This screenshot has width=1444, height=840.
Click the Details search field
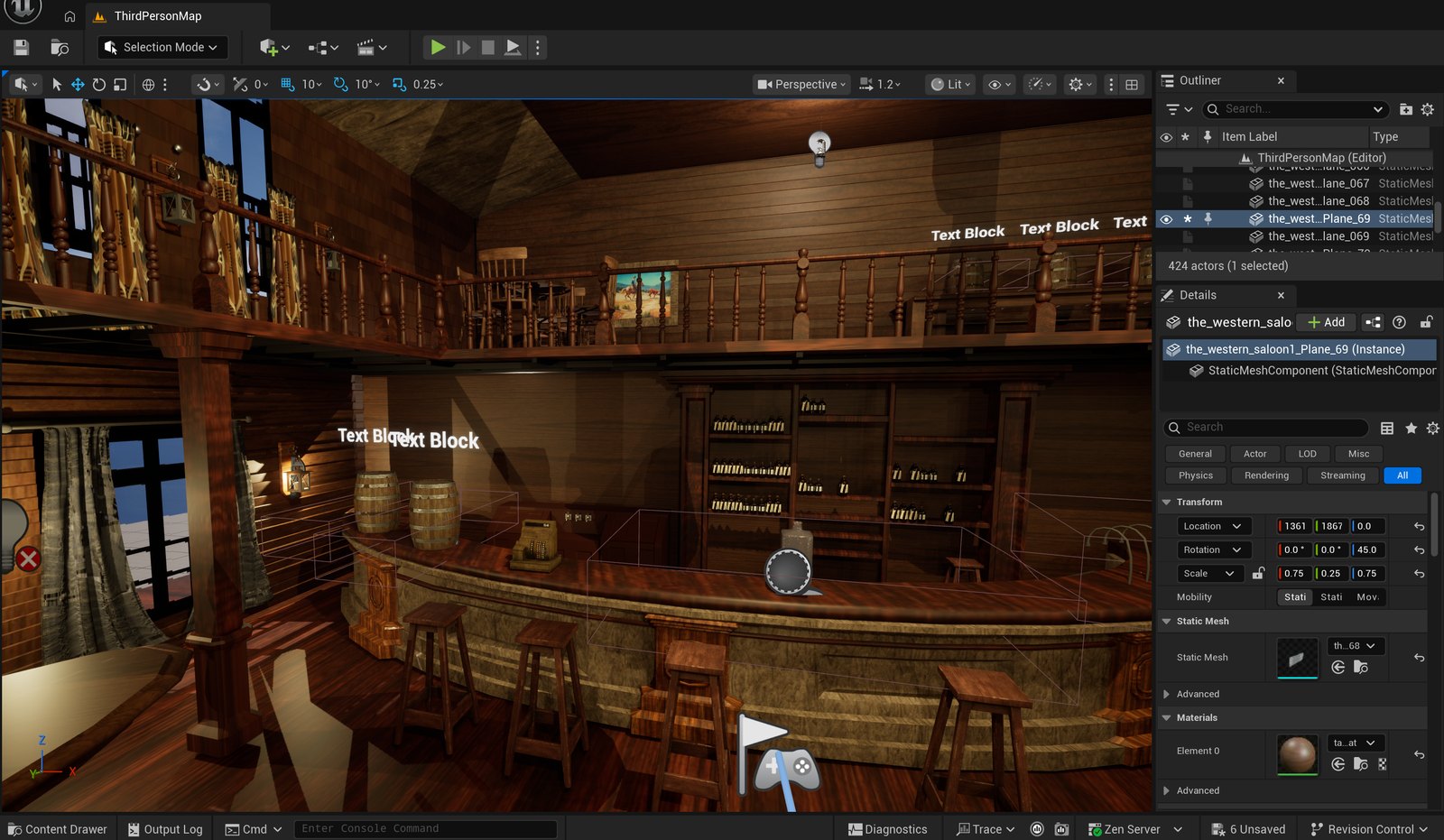pos(1266,428)
